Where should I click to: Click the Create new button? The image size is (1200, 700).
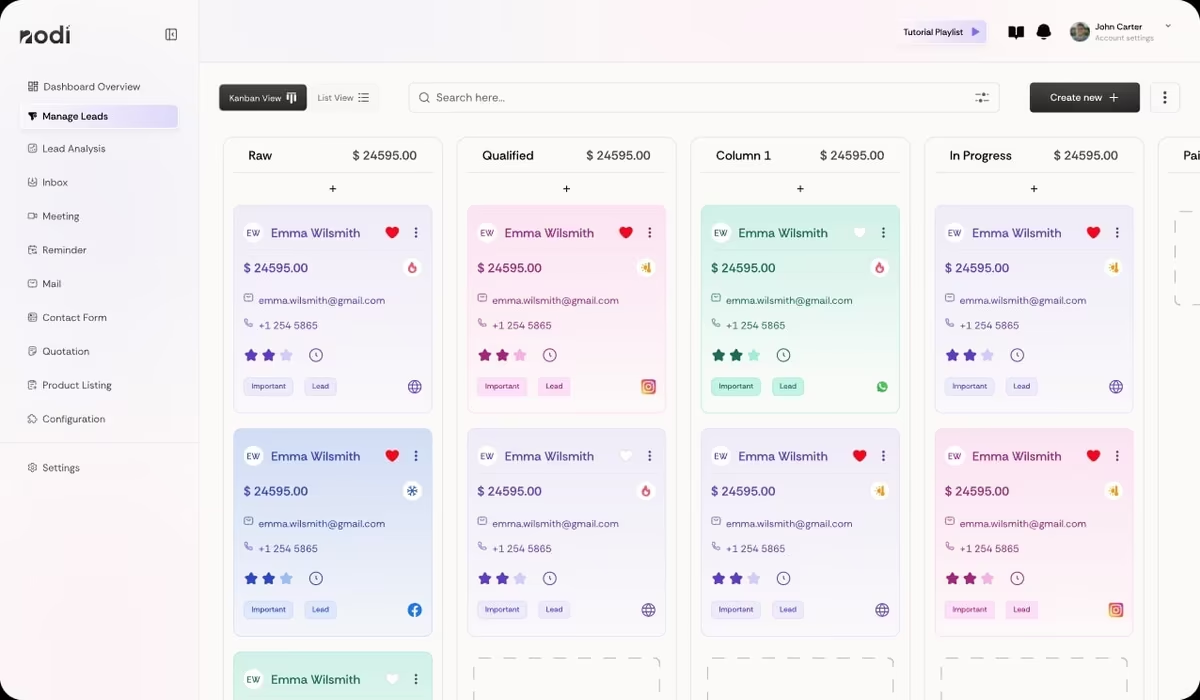(x=1085, y=97)
